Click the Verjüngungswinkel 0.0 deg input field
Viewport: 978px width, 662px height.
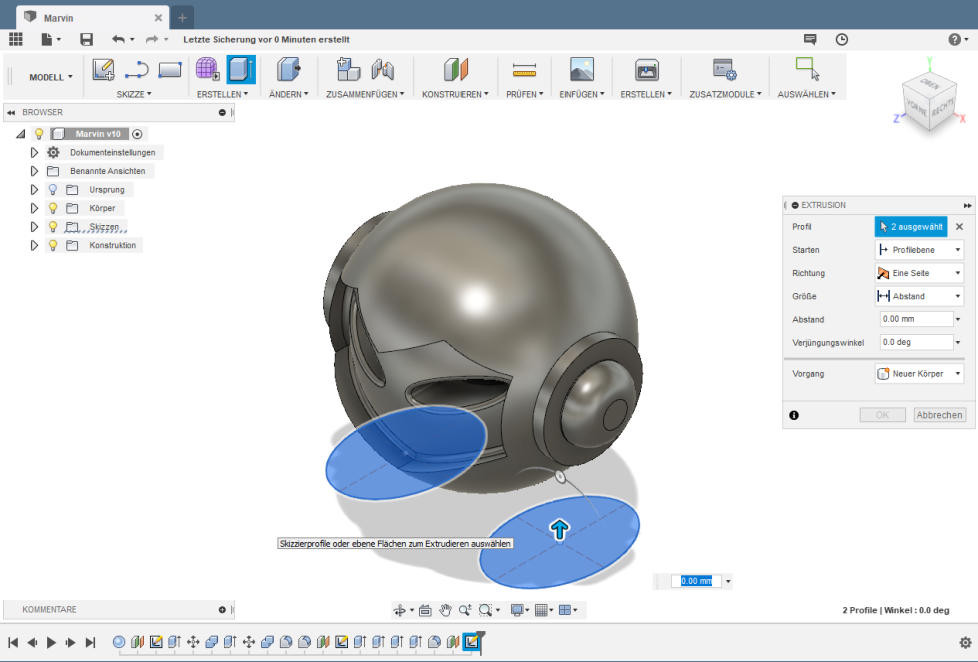pos(916,342)
